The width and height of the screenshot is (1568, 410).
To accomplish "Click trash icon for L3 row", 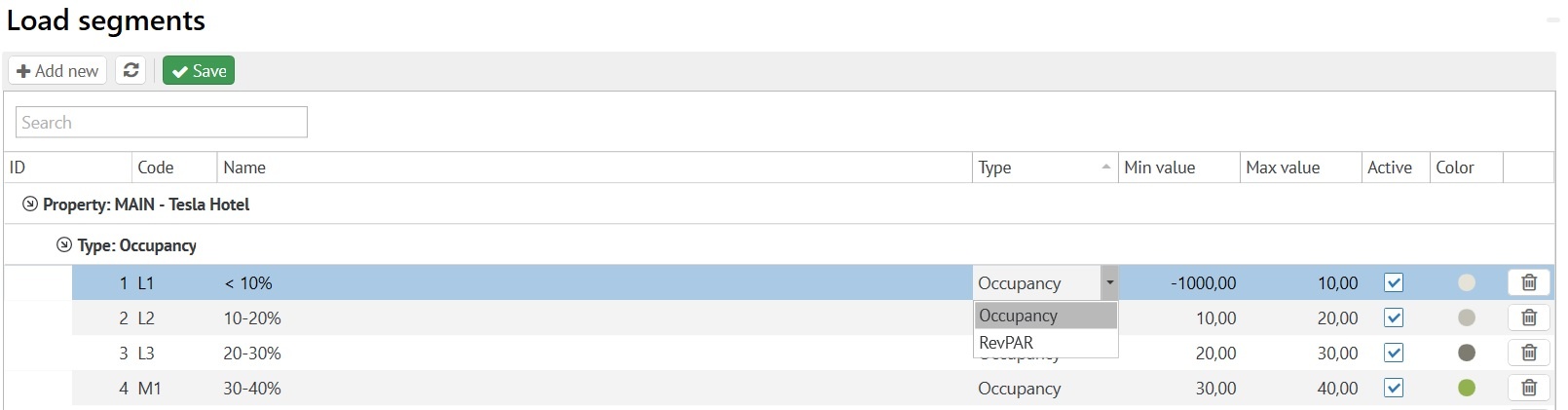I will coord(1528,353).
